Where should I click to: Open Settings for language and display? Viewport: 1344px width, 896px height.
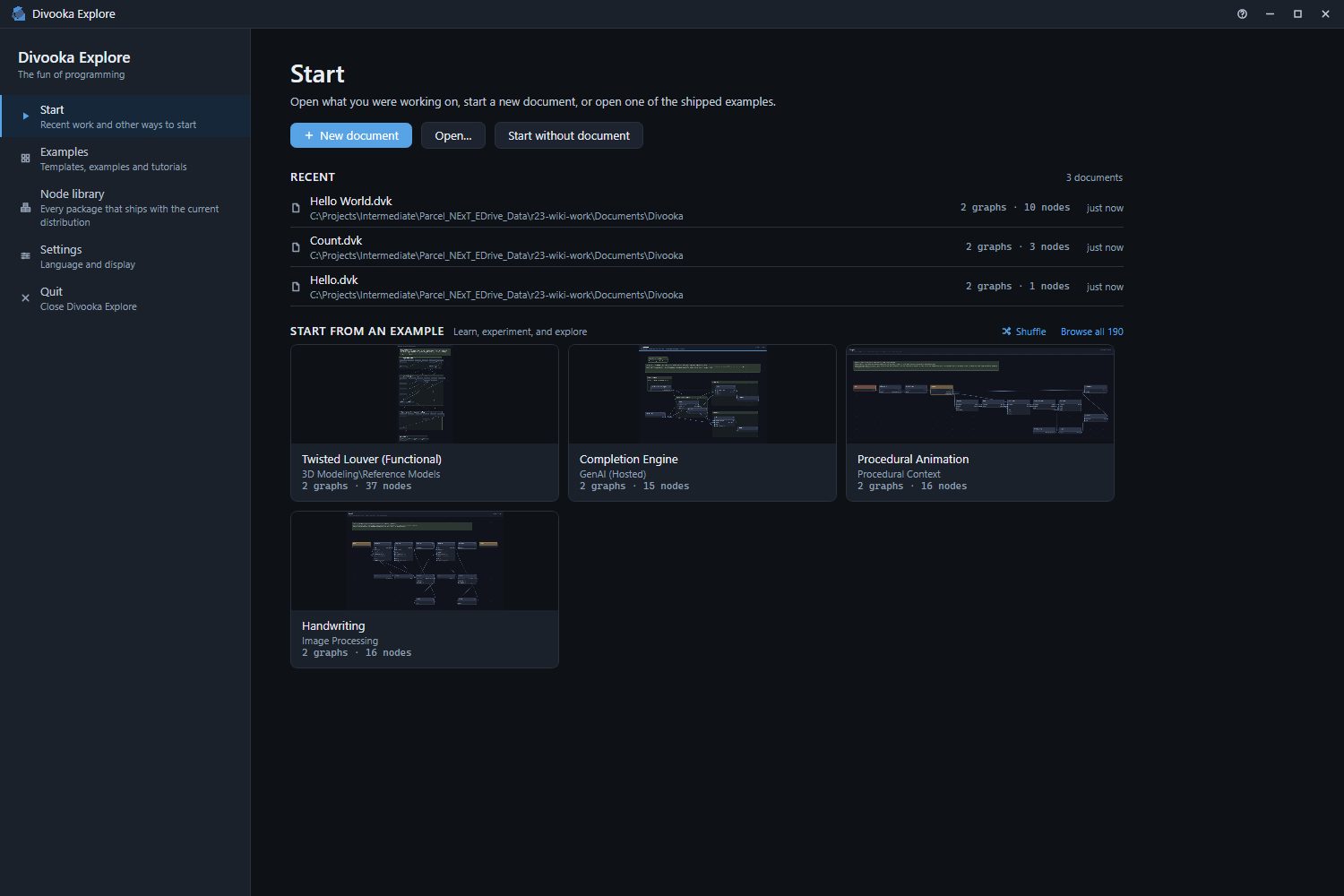click(x=125, y=256)
